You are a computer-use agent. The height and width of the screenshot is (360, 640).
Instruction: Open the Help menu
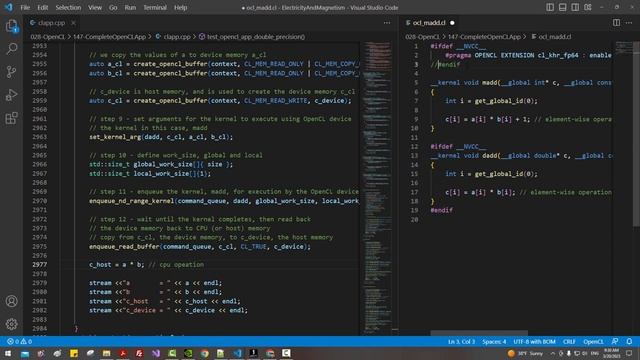tap(180, 7)
